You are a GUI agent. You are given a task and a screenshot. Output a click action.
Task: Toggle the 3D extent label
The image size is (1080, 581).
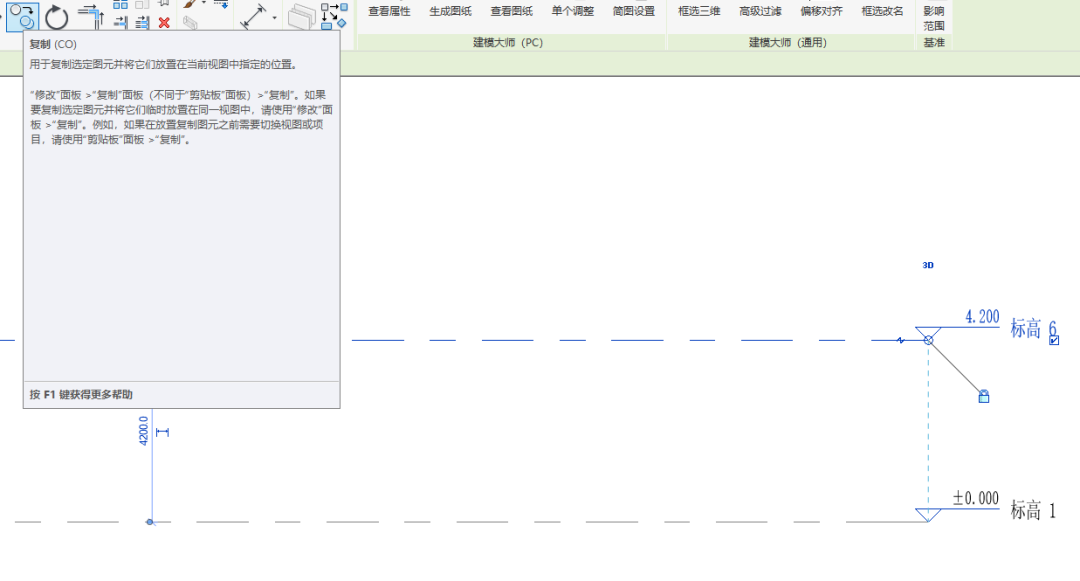928,265
